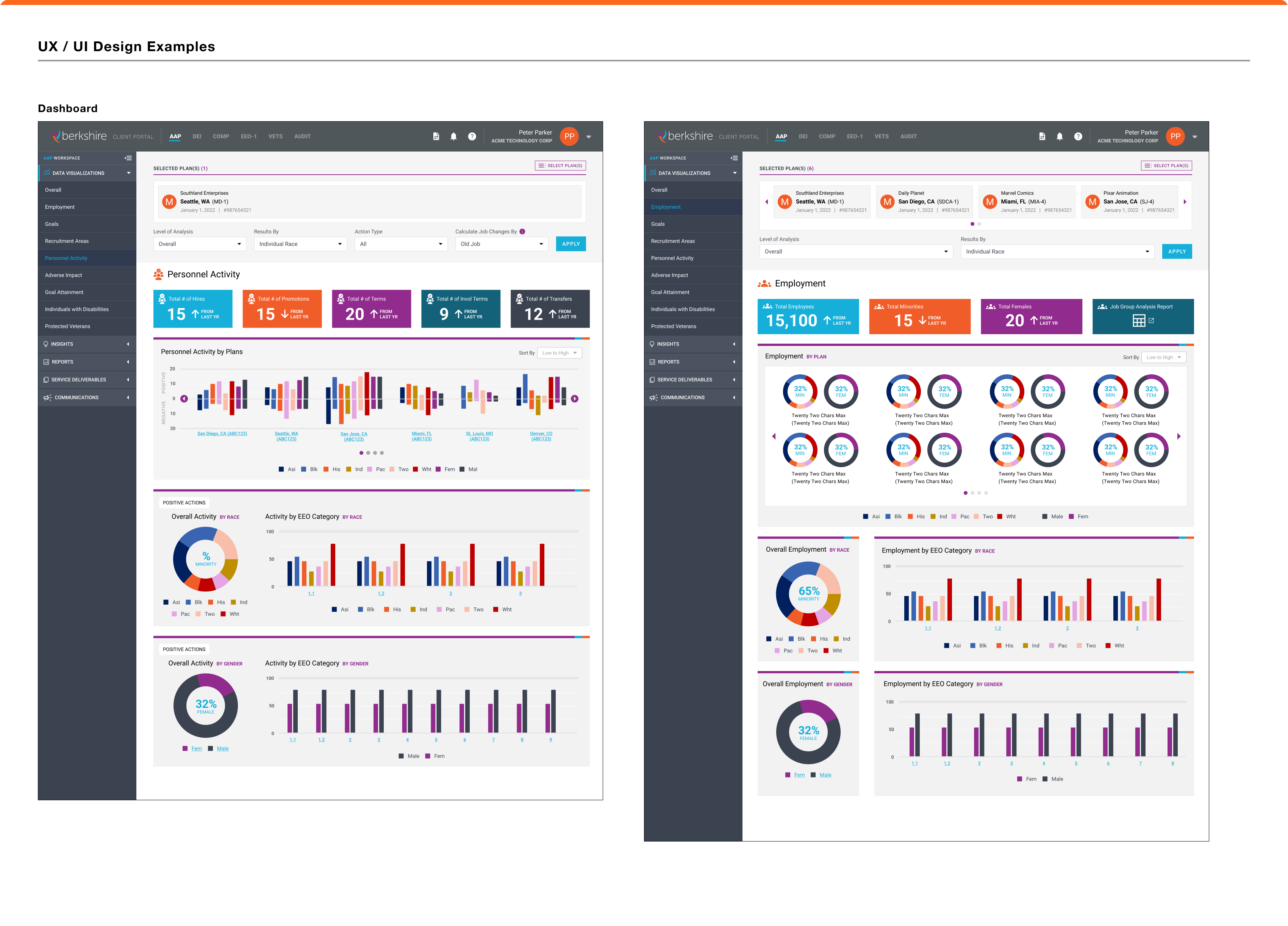Select second page dot under selected plans carousel
The image size is (1288, 926).
click(979, 224)
